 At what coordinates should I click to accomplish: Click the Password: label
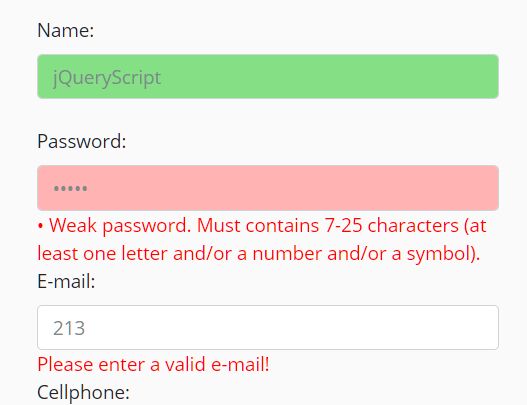(82, 141)
